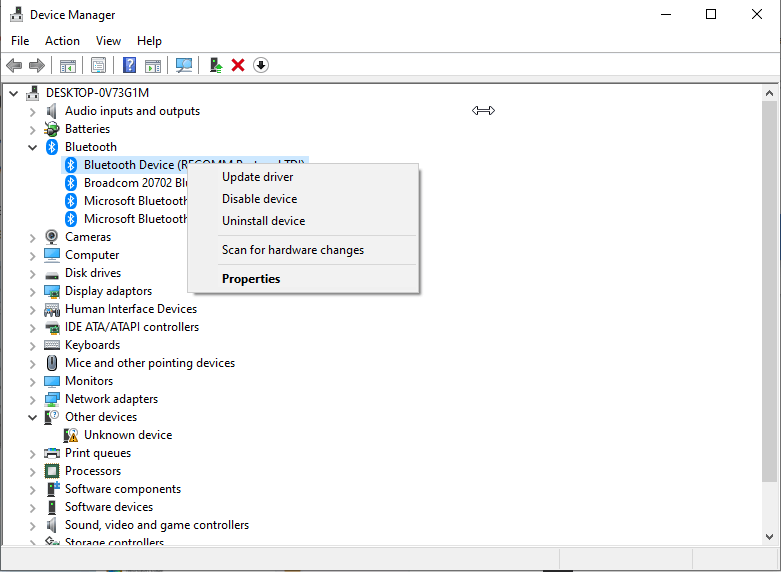Click the Mice and other pointing devices icon
781x572 pixels.
[x=52, y=363]
